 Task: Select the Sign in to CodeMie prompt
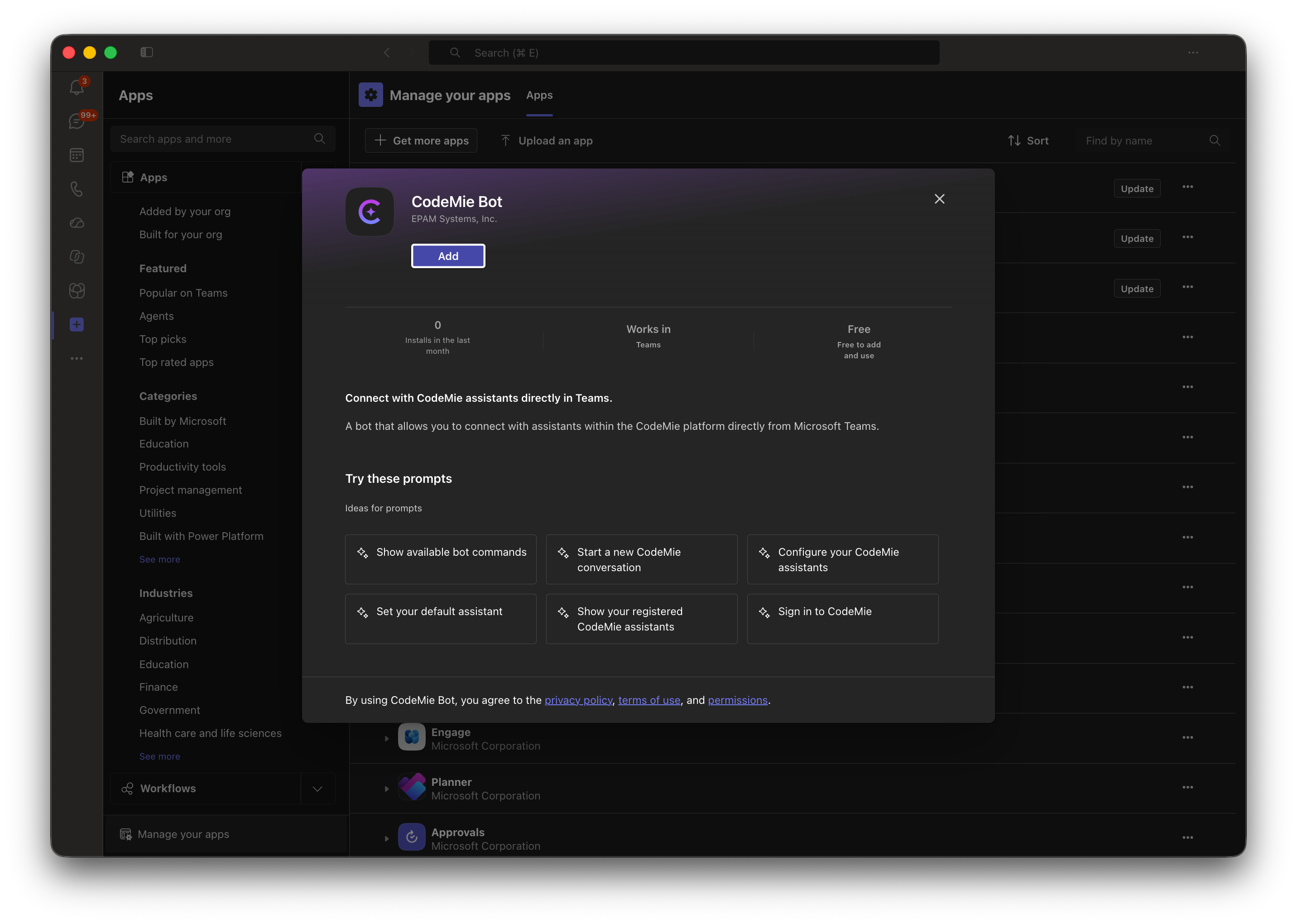[842, 618]
